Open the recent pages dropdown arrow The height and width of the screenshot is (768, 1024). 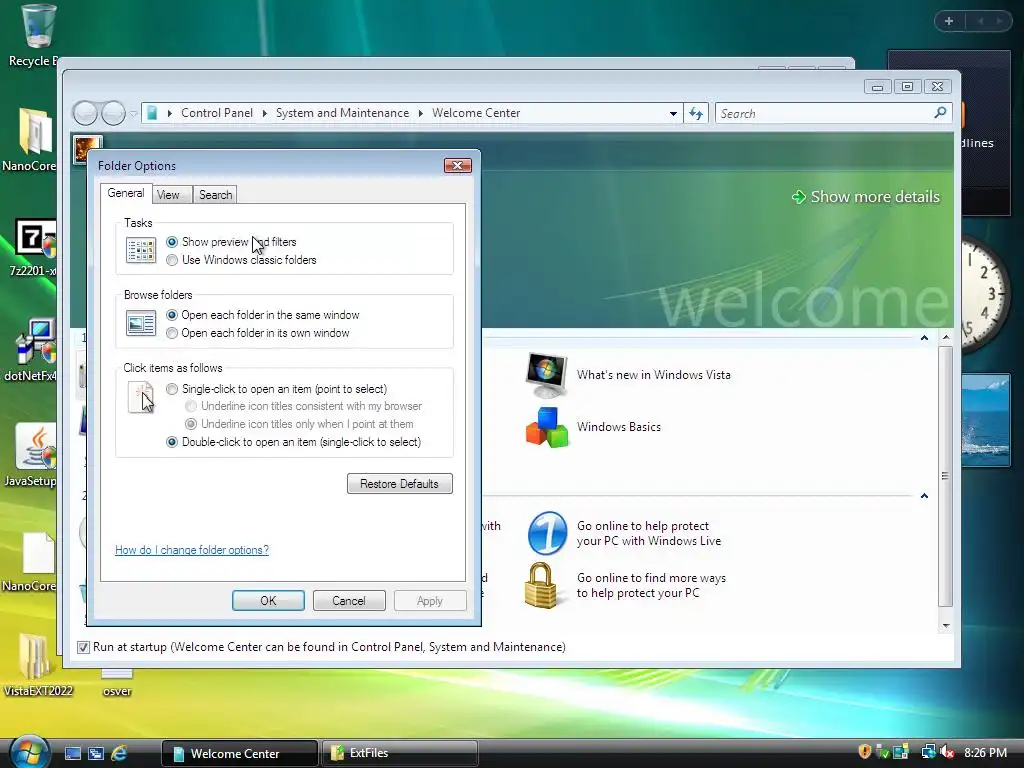pos(133,114)
